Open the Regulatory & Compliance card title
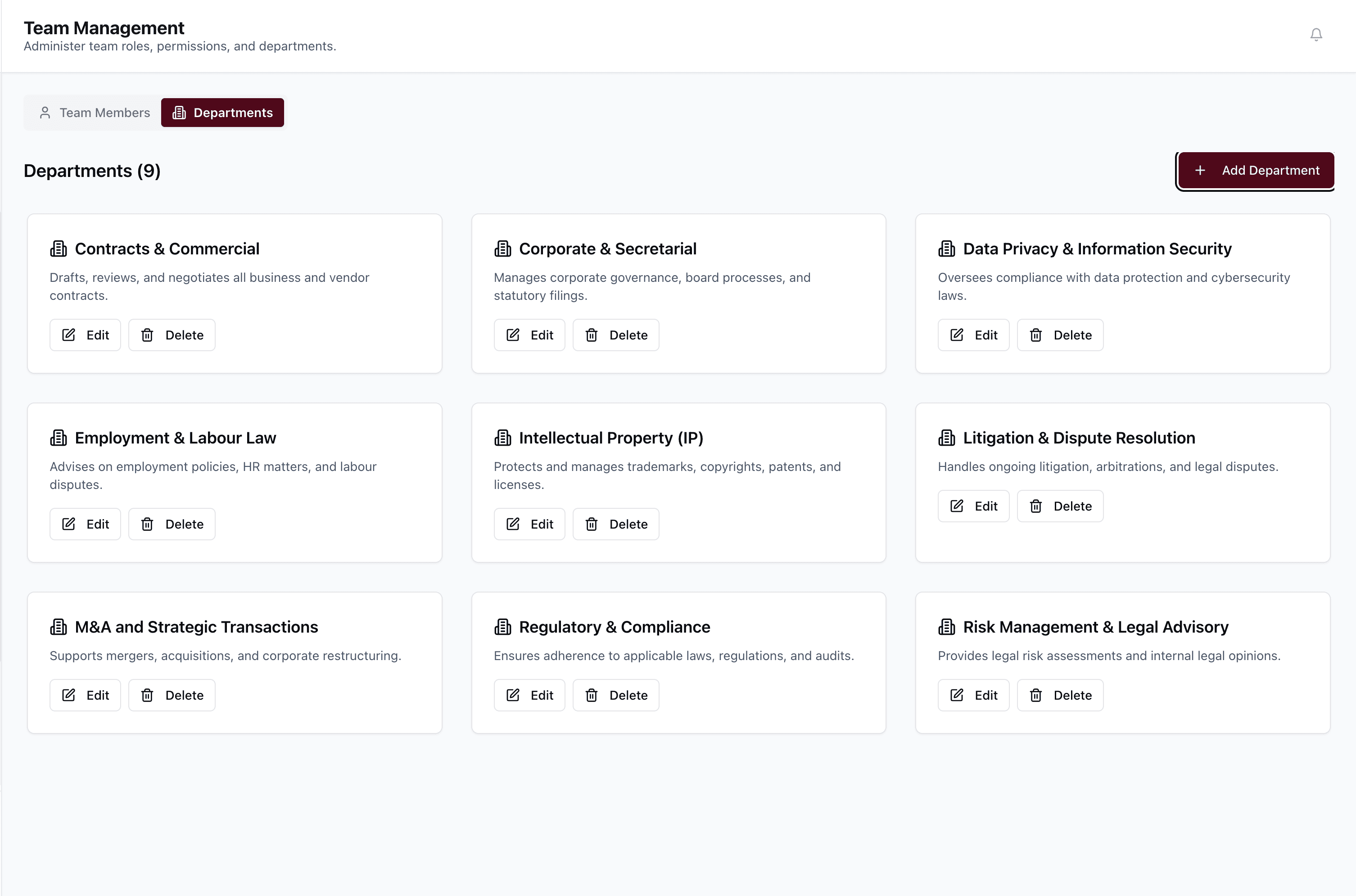Screen dimensions: 1356x896 click(614, 627)
